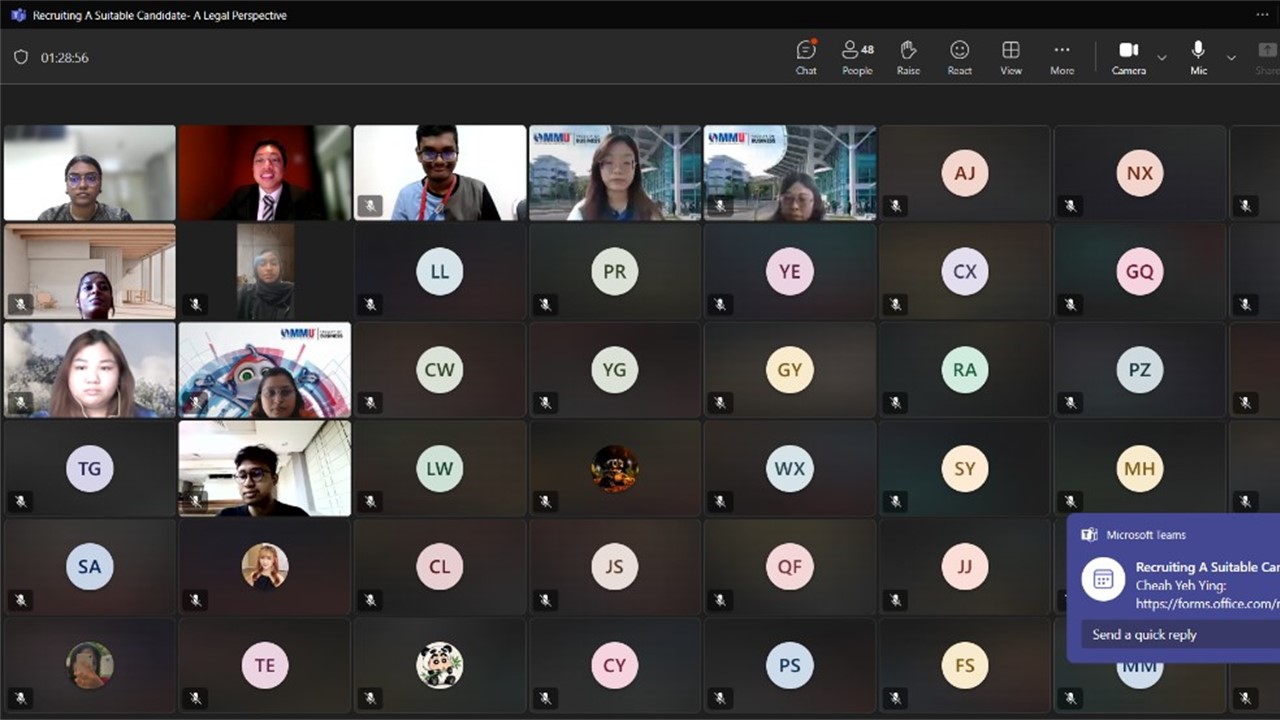Select participant tile CY
This screenshot has height=720, width=1280.
point(614,664)
